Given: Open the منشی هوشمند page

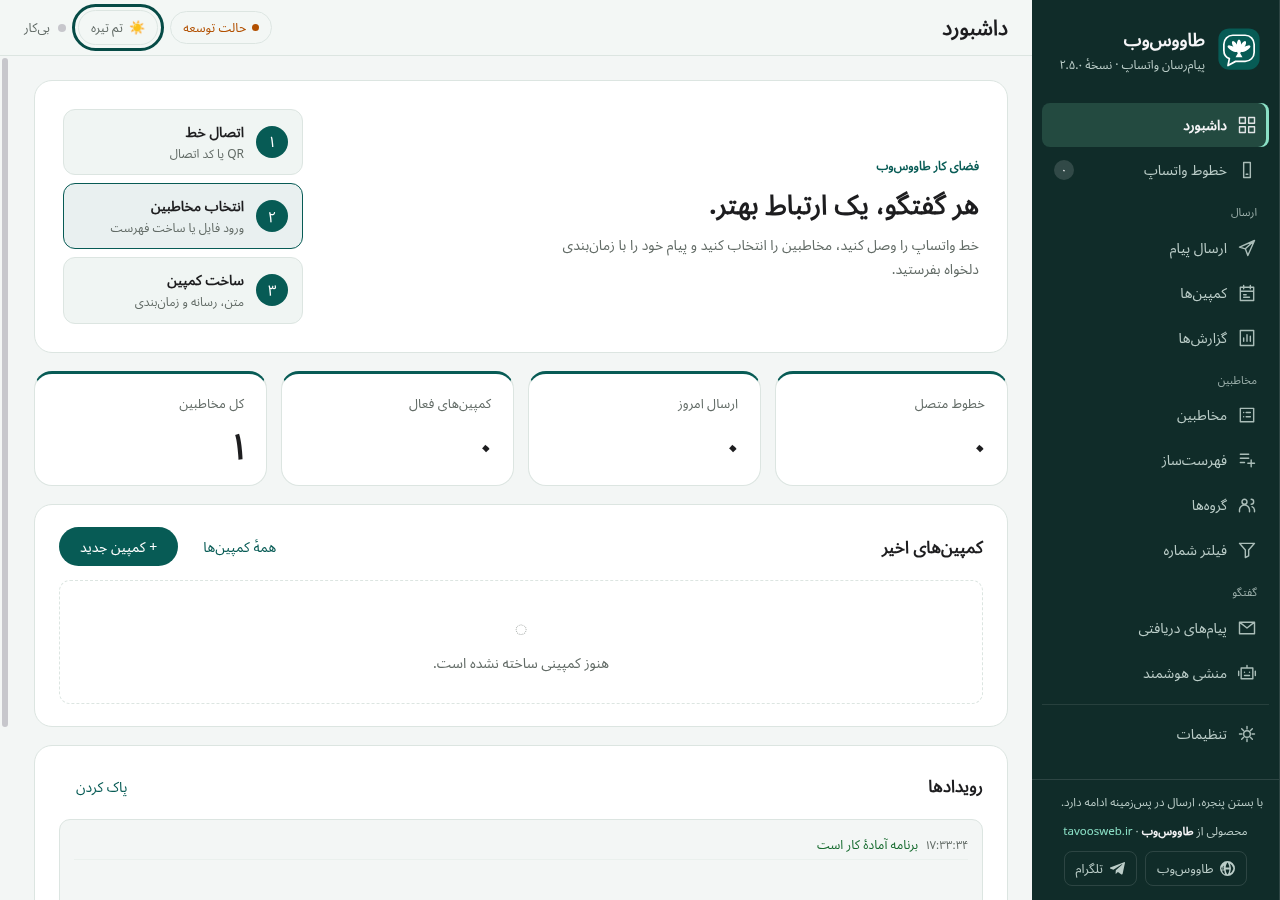Looking at the screenshot, I should [x=1155, y=673].
